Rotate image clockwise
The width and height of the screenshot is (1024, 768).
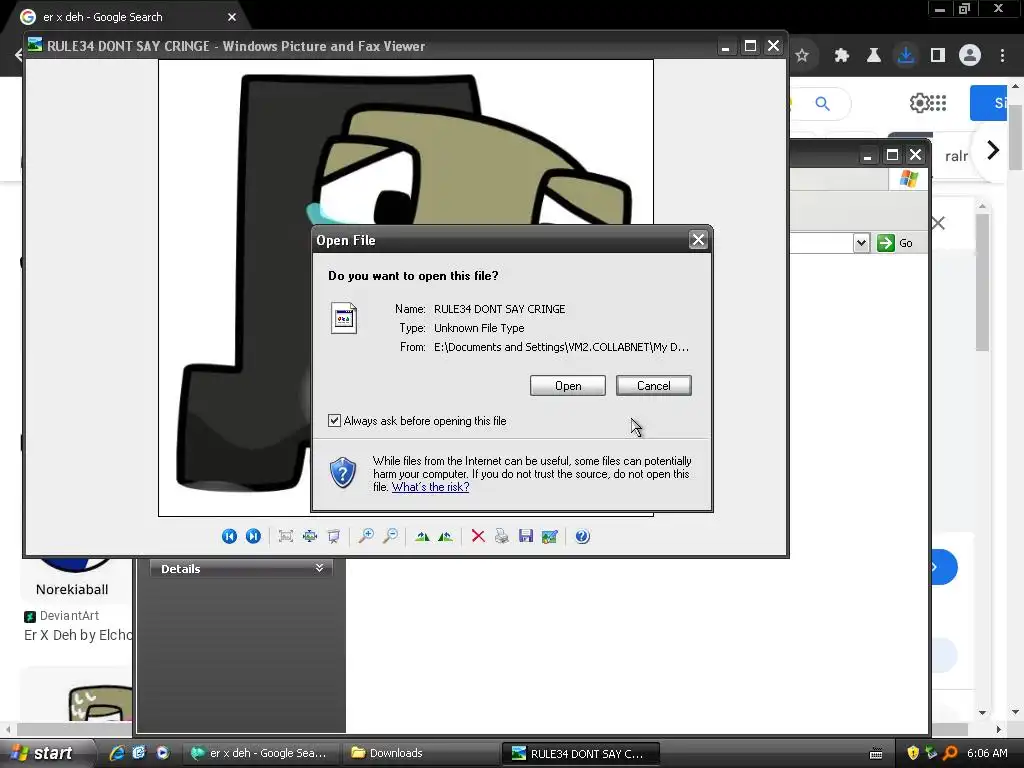click(x=422, y=536)
